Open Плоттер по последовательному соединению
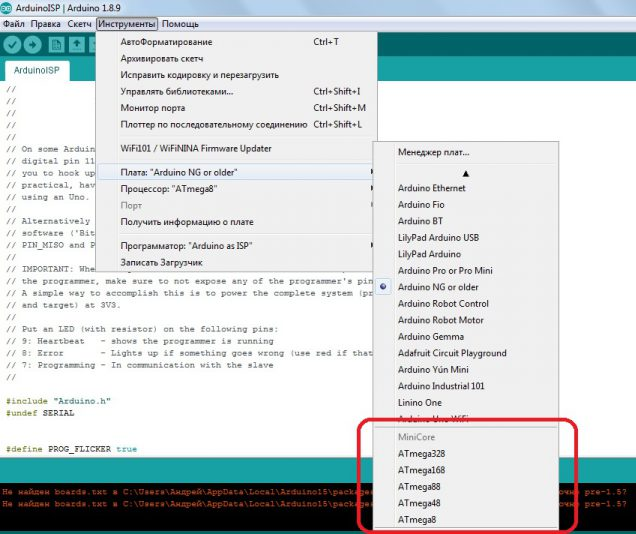 click(235, 124)
